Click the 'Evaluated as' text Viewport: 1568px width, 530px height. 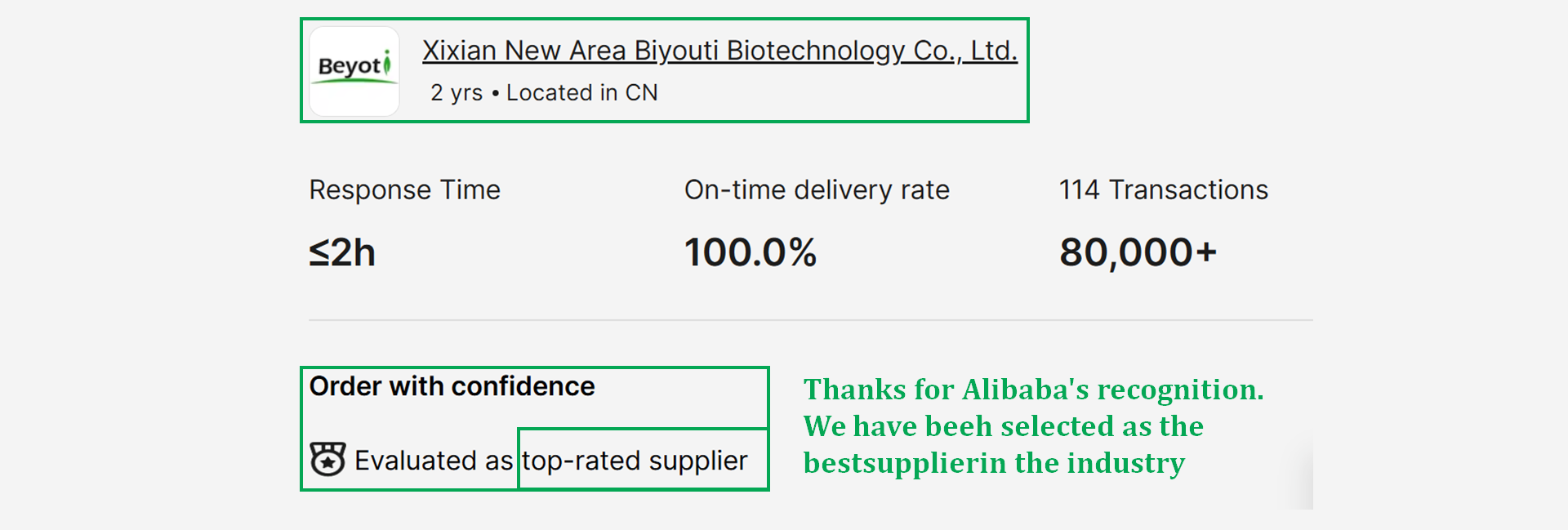pos(434,461)
